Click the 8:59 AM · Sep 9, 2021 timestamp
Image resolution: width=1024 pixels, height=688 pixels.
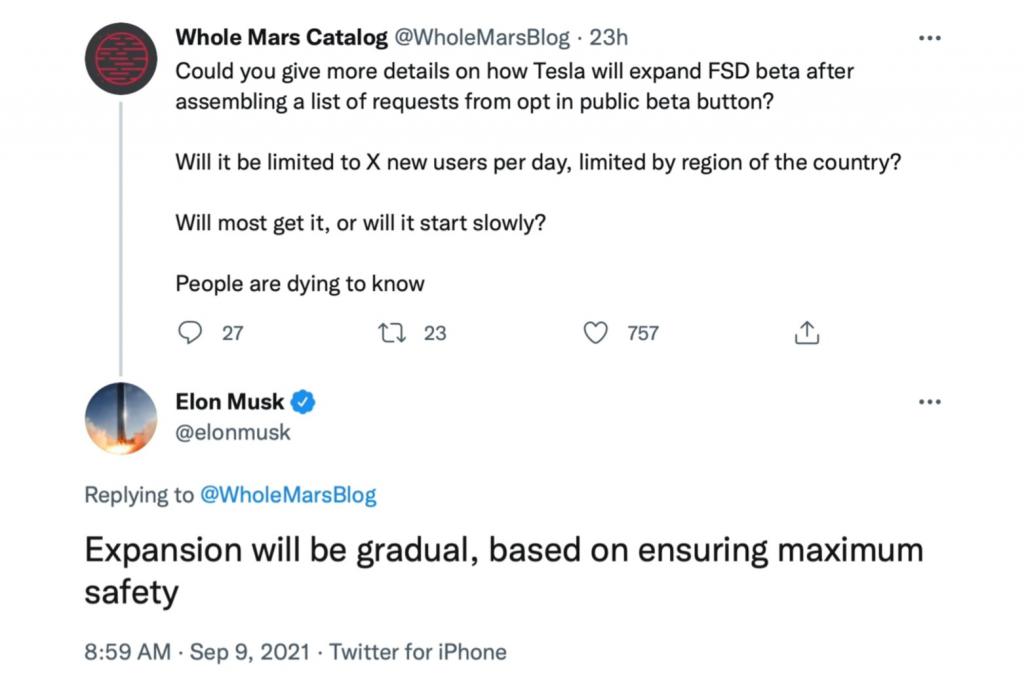(x=198, y=652)
